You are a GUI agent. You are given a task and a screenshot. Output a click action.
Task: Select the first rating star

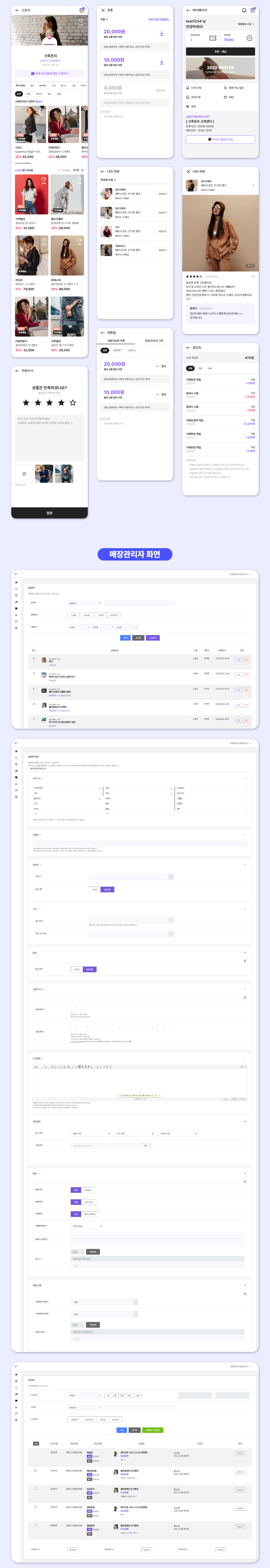pyautogui.click(x=26, y=402)
